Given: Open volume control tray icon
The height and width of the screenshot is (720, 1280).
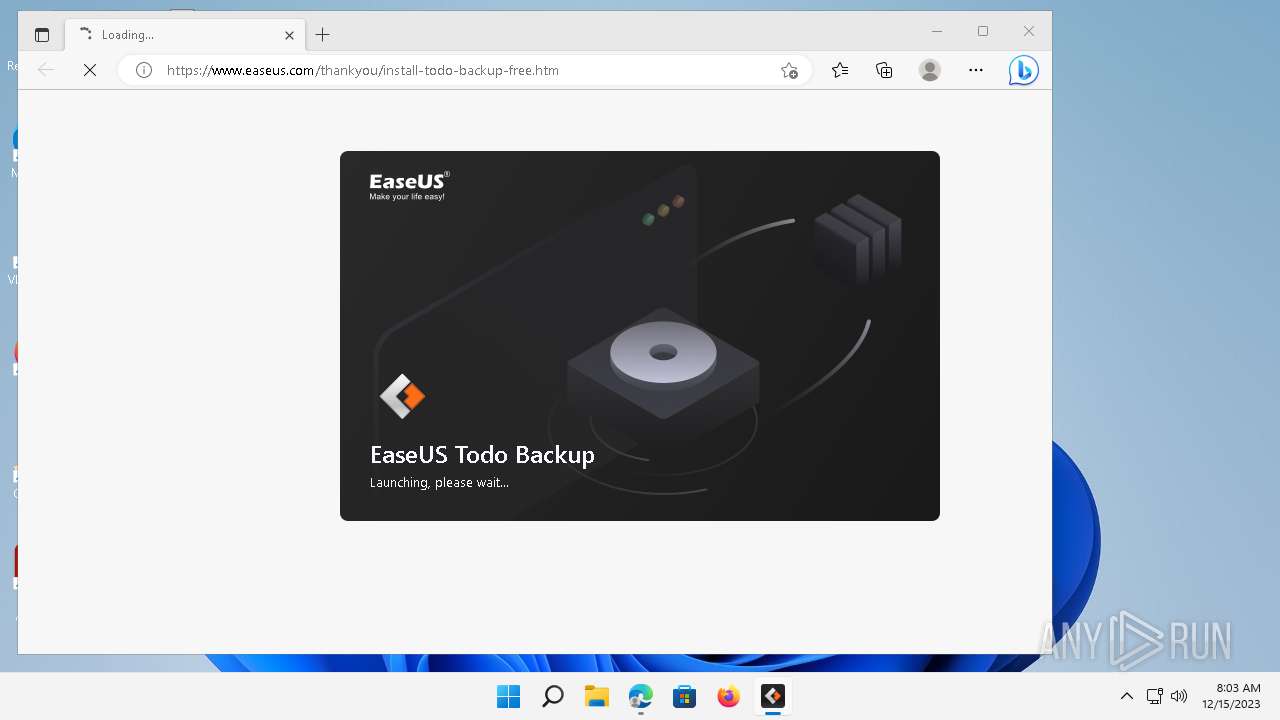Looking at the screenshot, I should coord(1179,696).
